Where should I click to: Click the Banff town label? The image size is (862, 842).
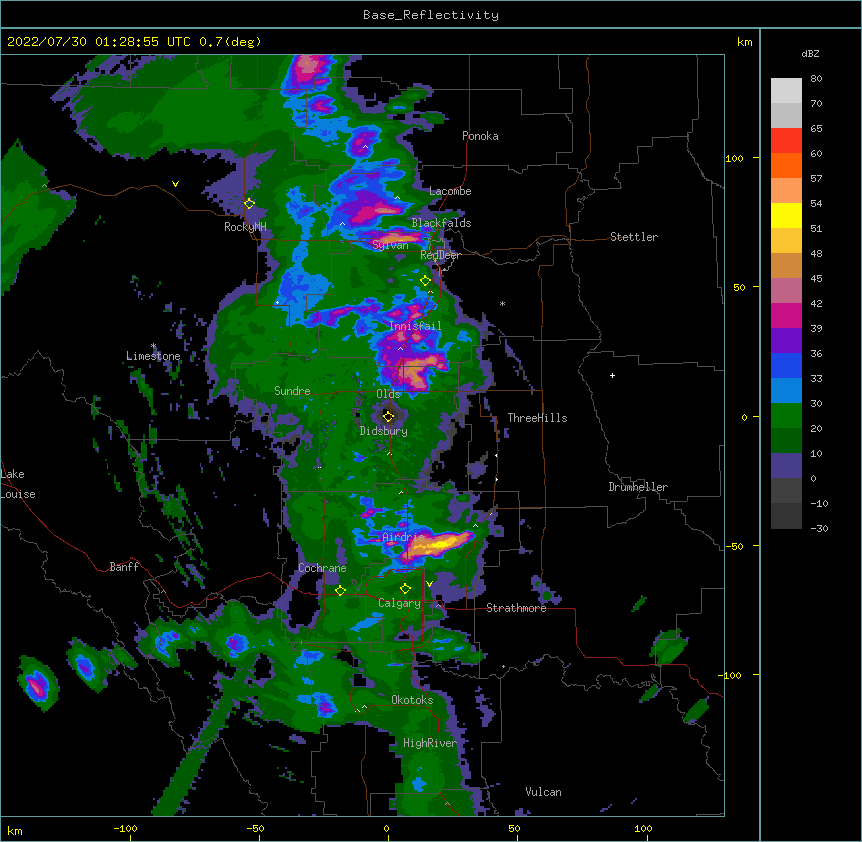point(124,567)
